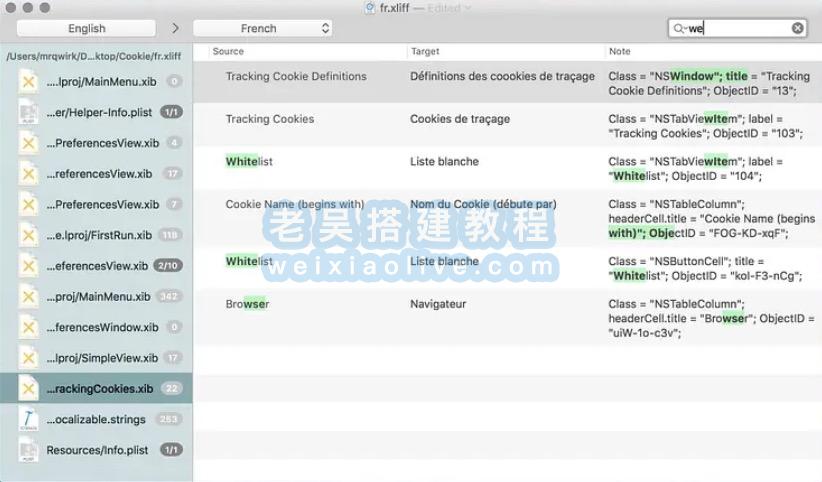Viewport: 822px width, 482px height.
Task: Select source text "Browser"
Action: coord(247,304)
